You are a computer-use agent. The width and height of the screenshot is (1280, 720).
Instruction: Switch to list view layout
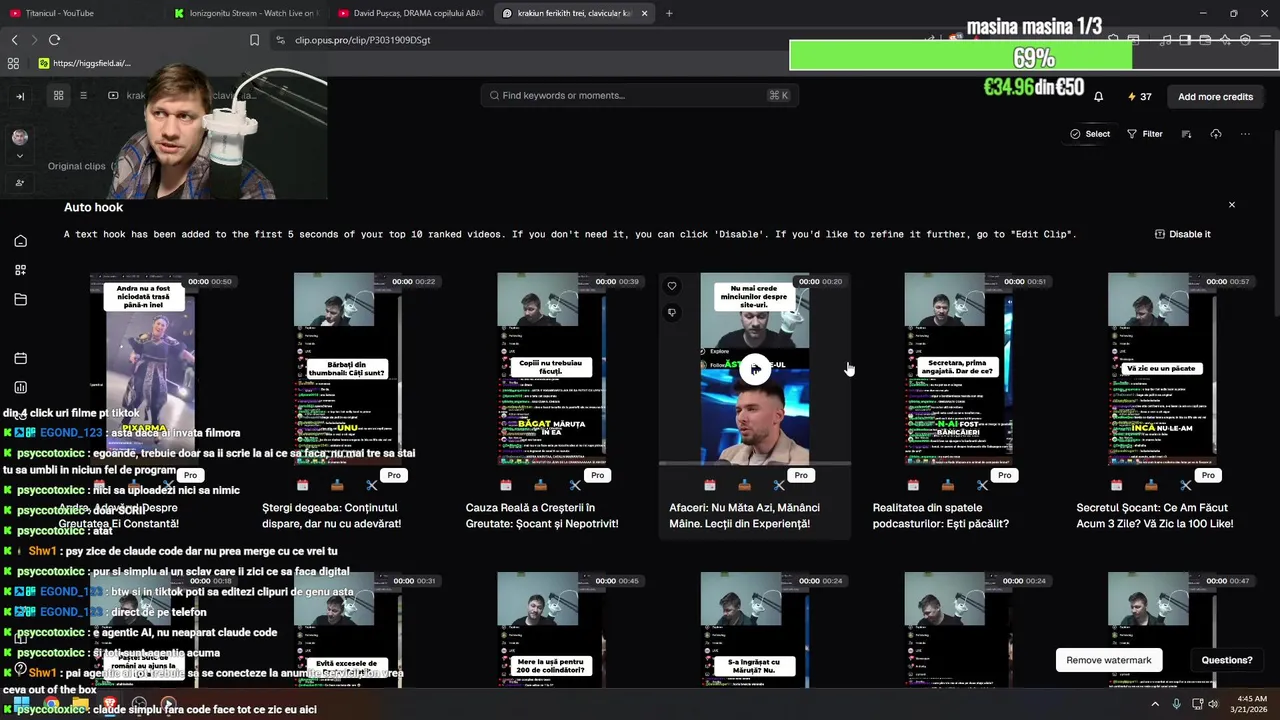84,96
